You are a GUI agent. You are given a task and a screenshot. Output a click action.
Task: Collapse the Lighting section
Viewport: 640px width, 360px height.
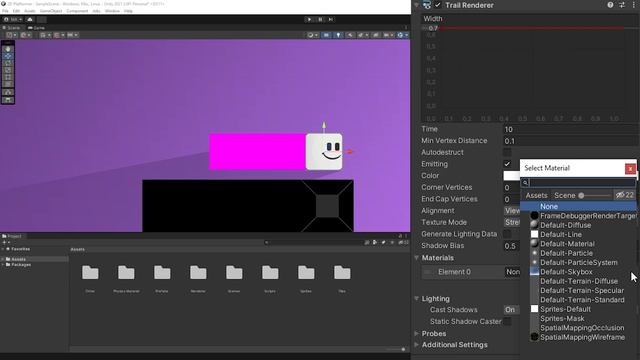click(x=417, y=299)
